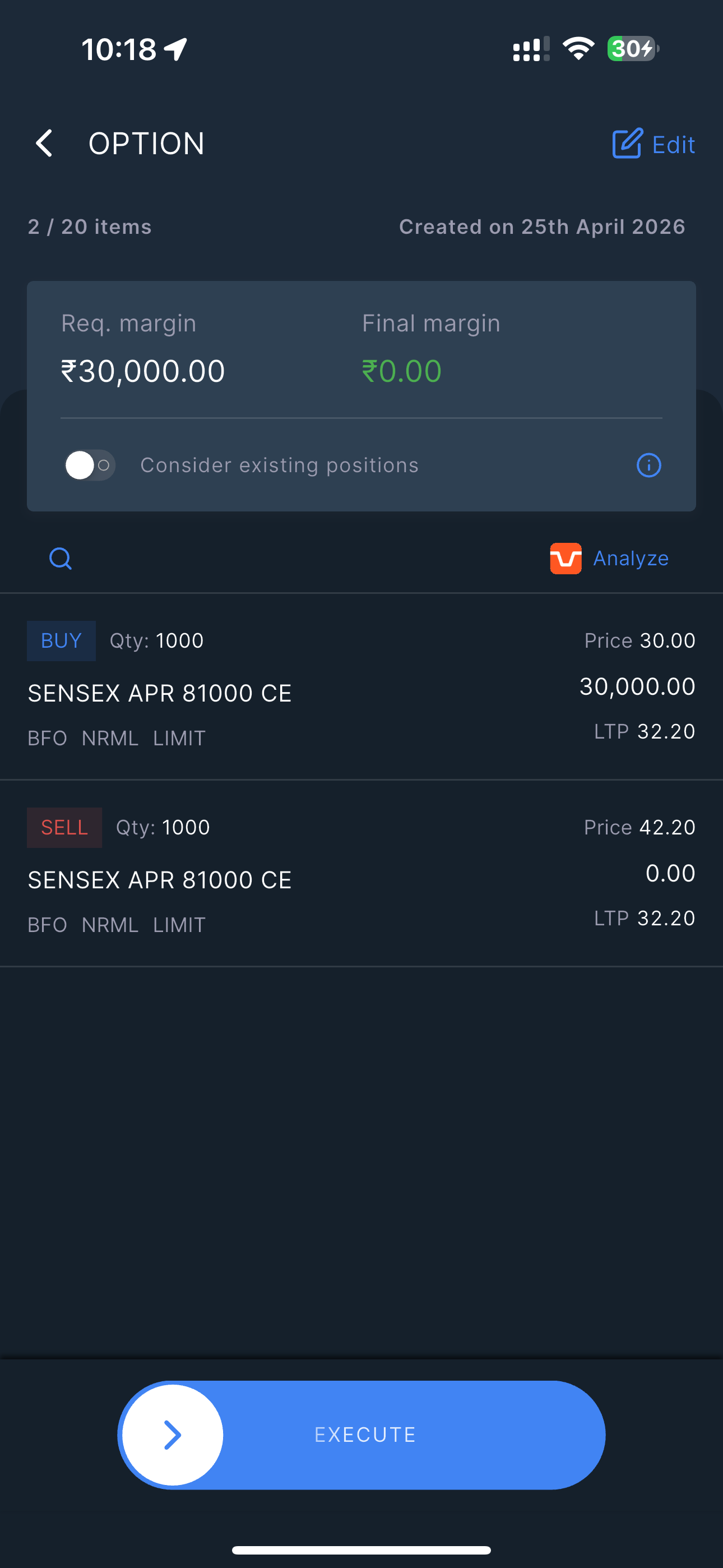Open the SELL SENSEX APR 81000 CE order
This screenshot has height=1568, width=723.
coord(159,880)
